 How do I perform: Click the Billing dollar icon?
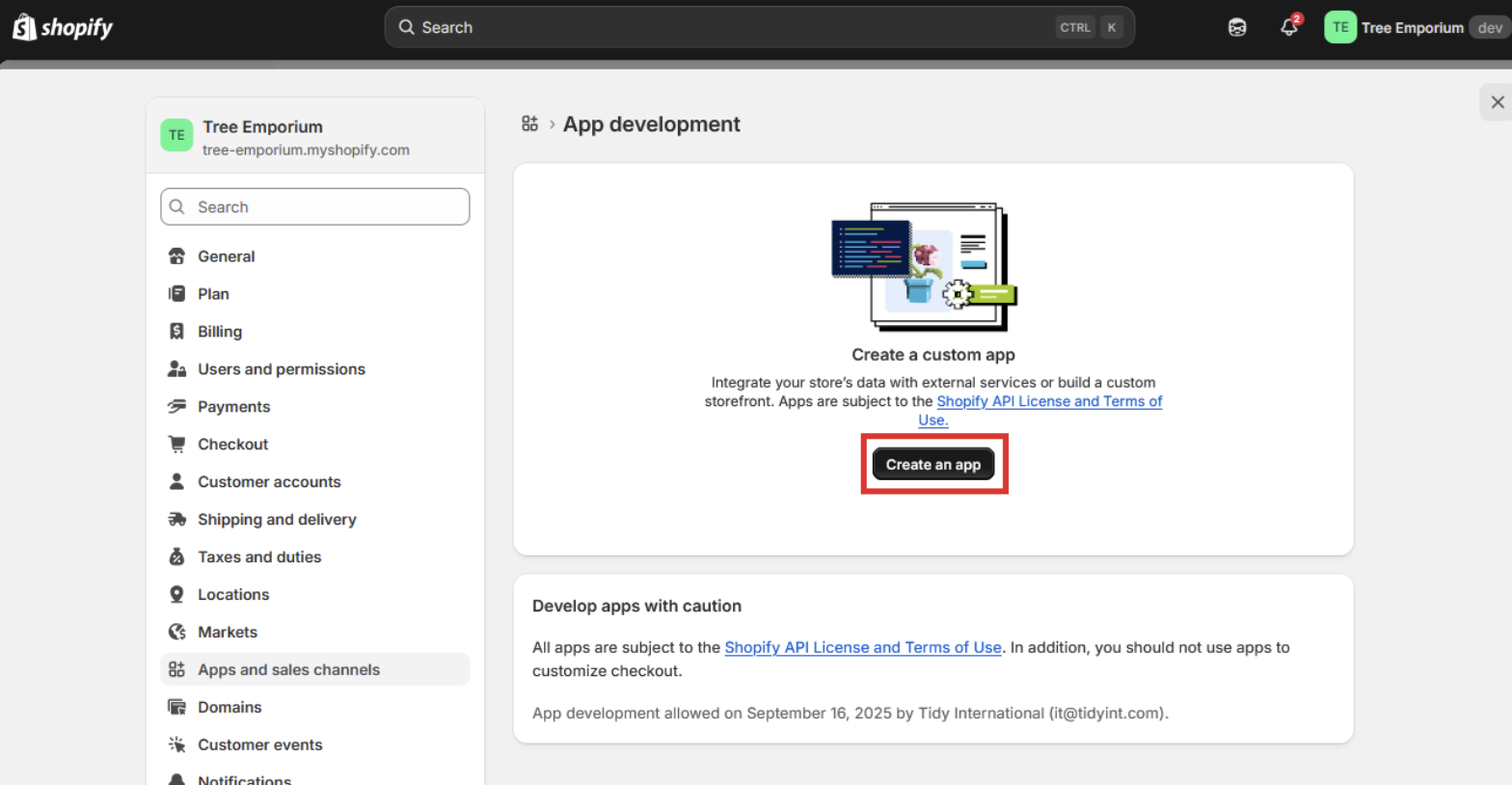(176, 332)
